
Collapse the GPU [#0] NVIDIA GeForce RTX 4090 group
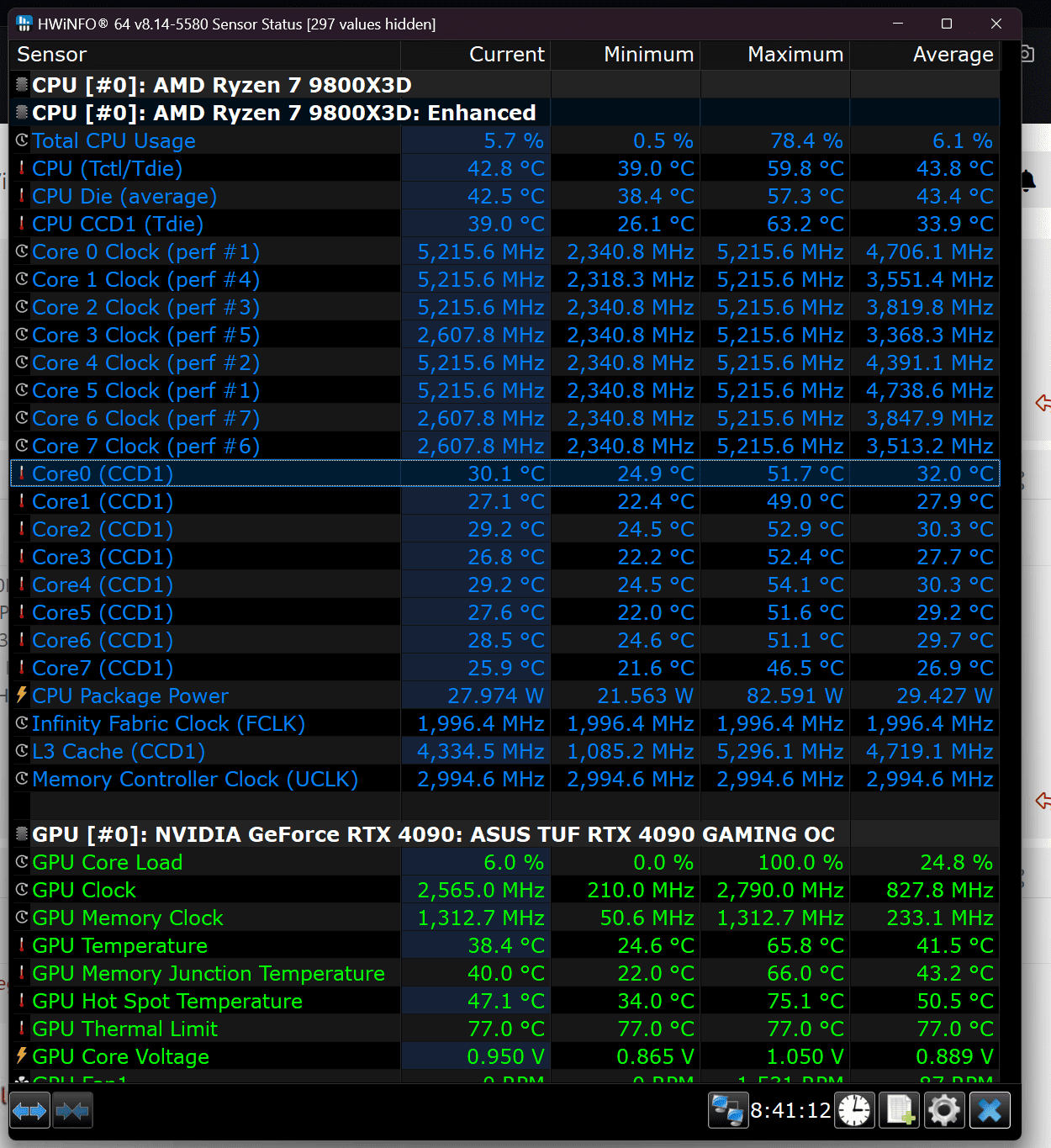click(x=504, y=834)
